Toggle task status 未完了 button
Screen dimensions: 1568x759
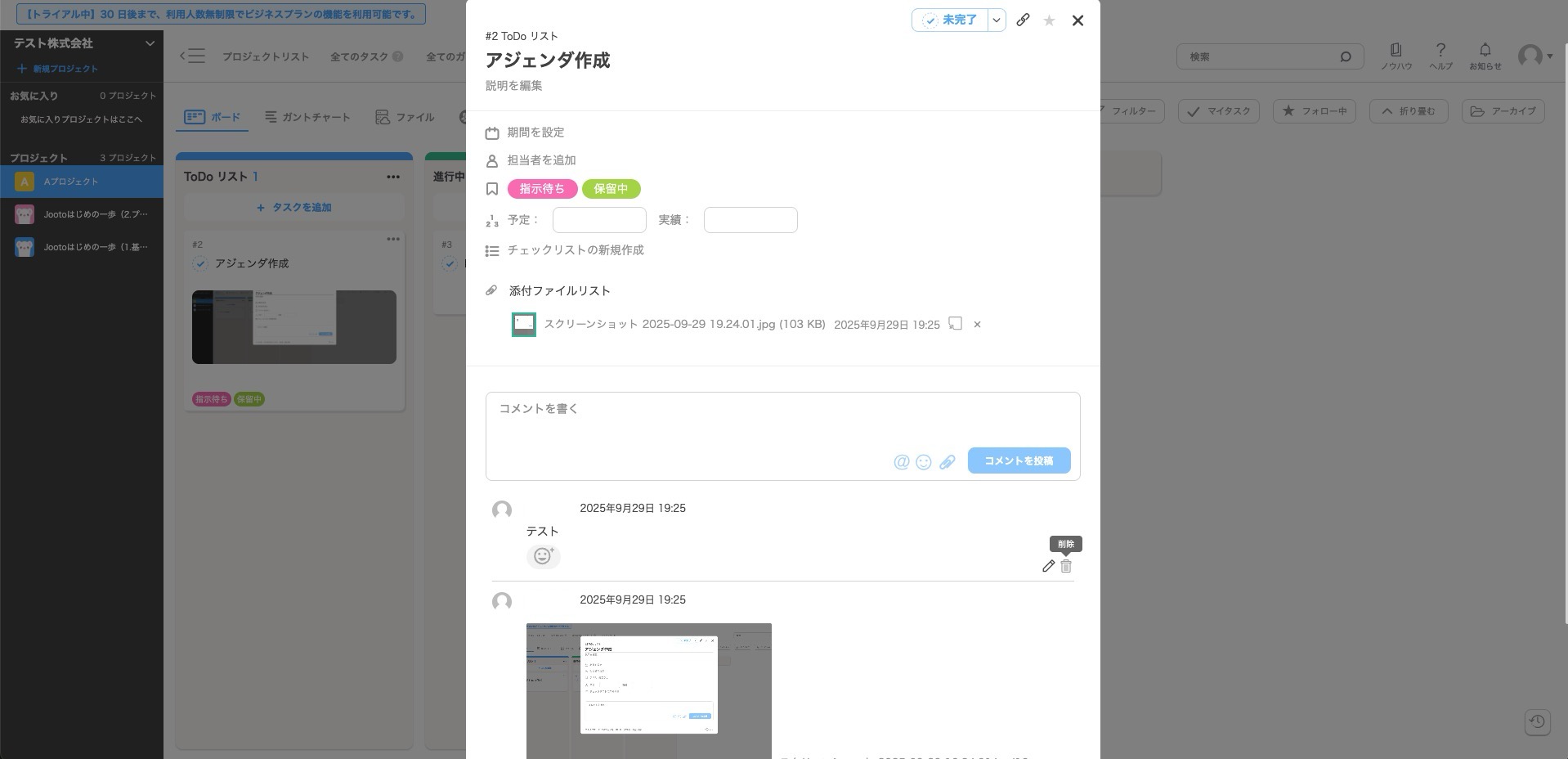tap(950, 20)
